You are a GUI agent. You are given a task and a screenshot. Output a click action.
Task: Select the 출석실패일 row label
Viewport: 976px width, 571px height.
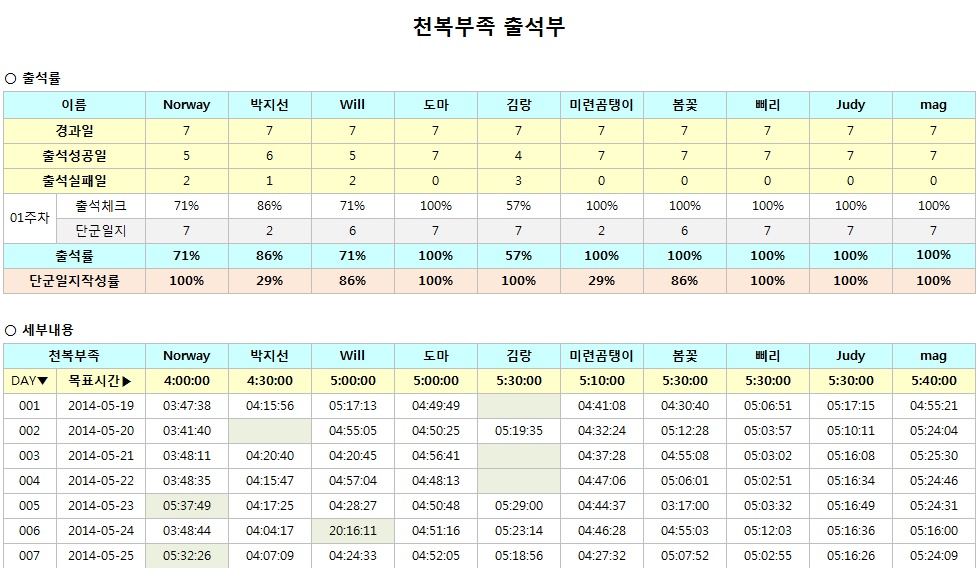pyautogui.click(x=74, y=181)
